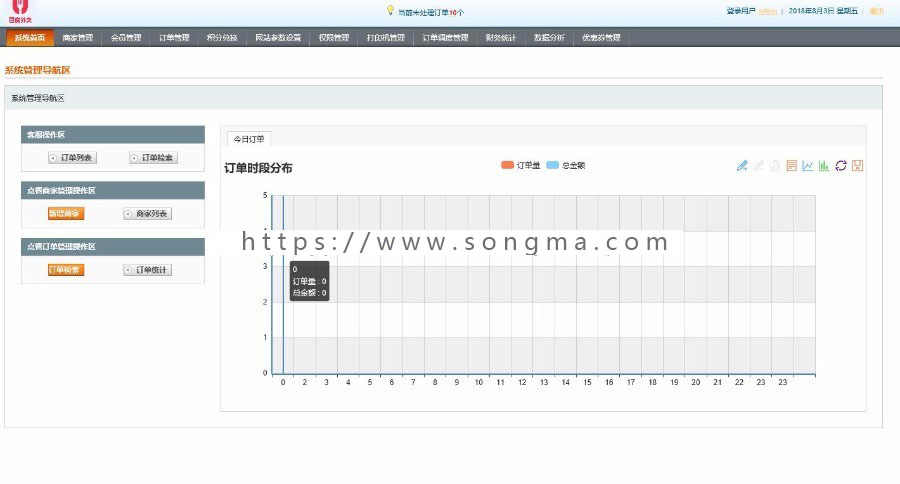Image resolution: width=900 pixels, height=484 pixels.
Task: Toggle the 总金额 series in chart legend
Action: [566, 165]
